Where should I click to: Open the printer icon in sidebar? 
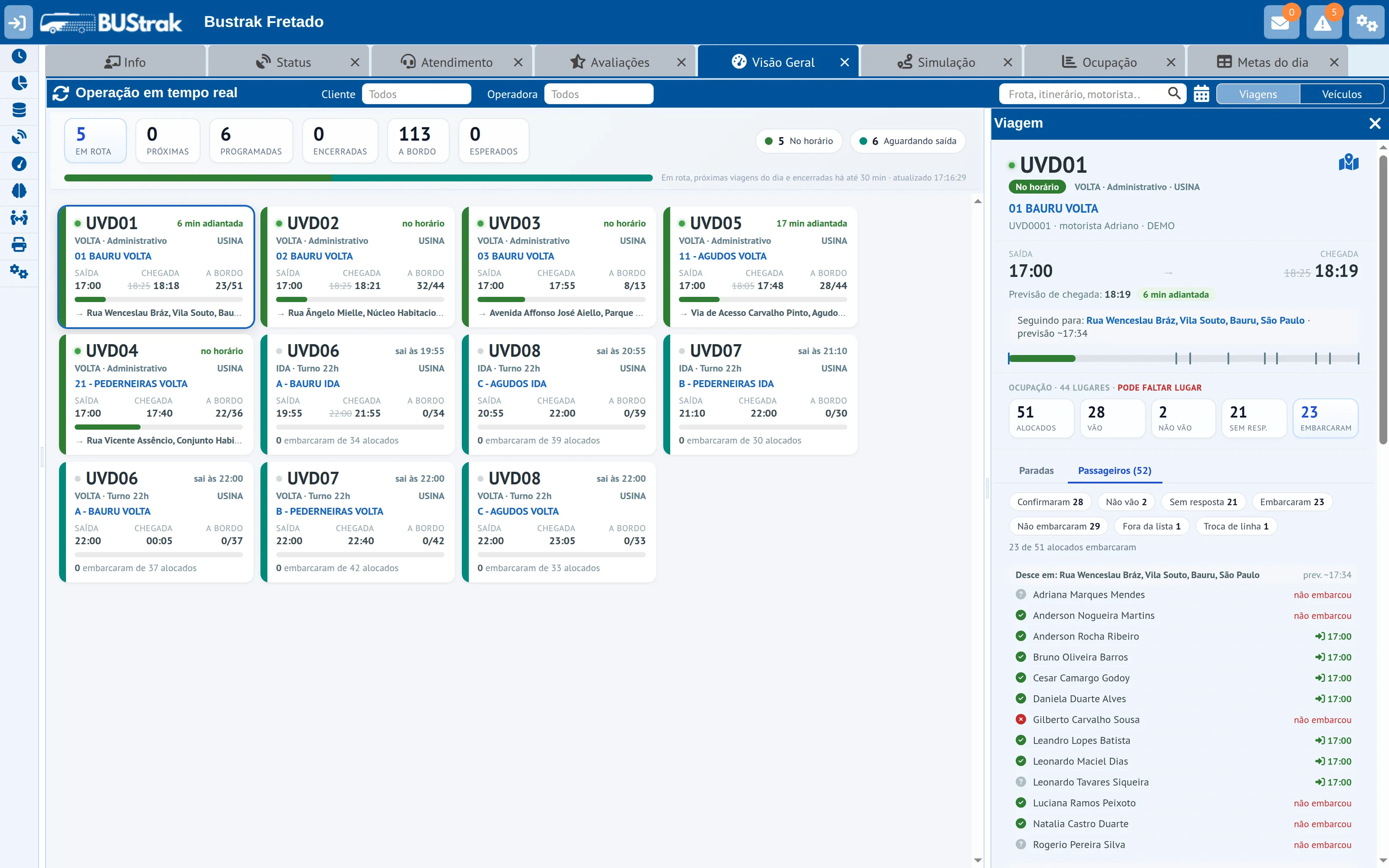(19, 245)
